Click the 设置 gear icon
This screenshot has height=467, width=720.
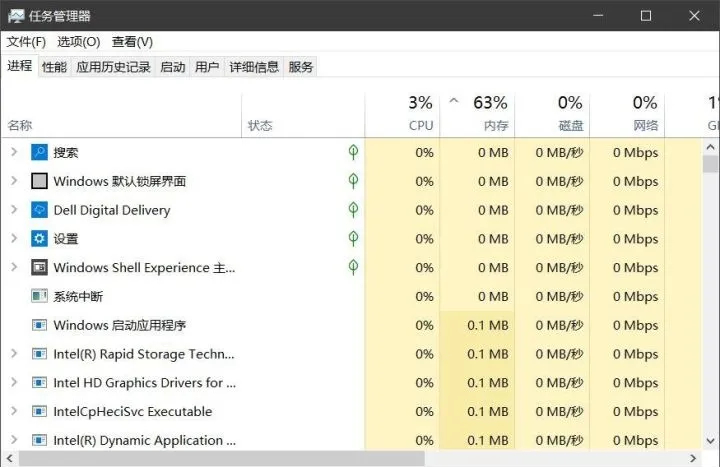[39, 239]
